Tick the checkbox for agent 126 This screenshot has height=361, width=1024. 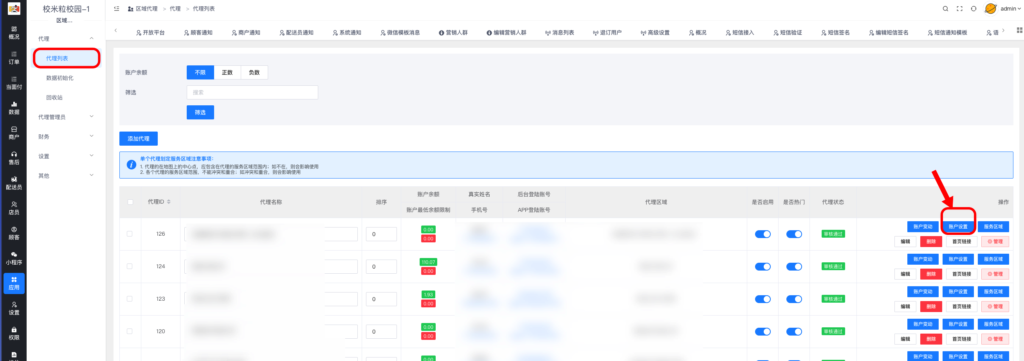(x=130, y=234)
